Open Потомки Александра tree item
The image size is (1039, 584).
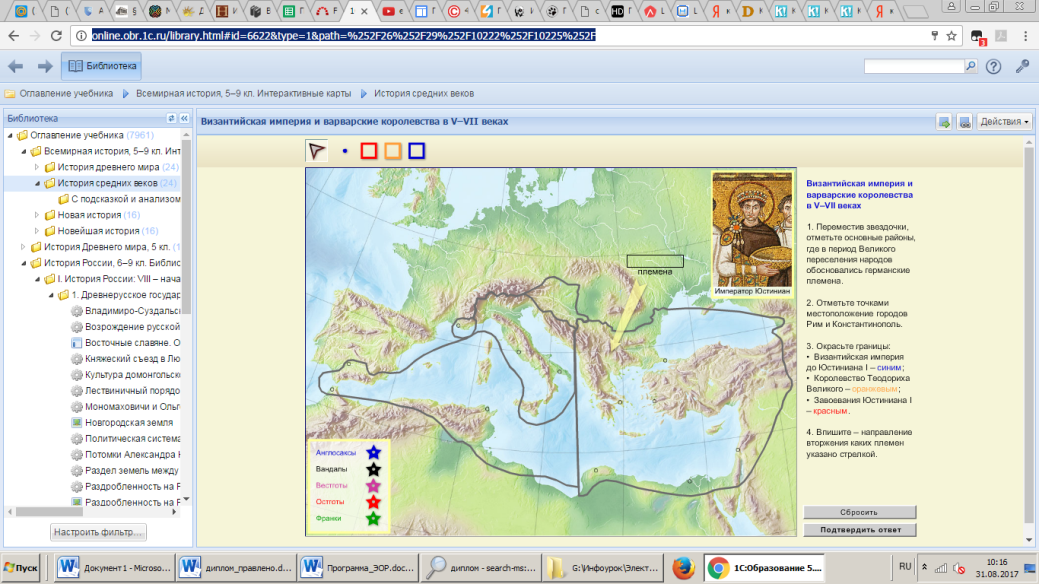click(x=126, y=454)
